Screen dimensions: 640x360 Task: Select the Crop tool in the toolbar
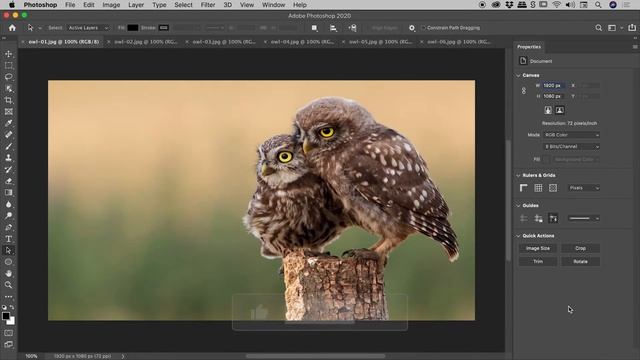click(8, 100)
